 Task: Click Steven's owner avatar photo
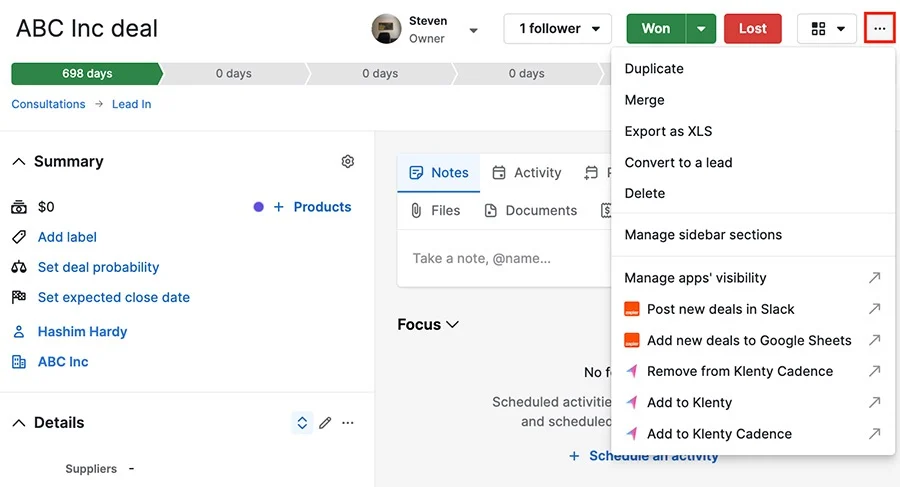pos(386,29)
